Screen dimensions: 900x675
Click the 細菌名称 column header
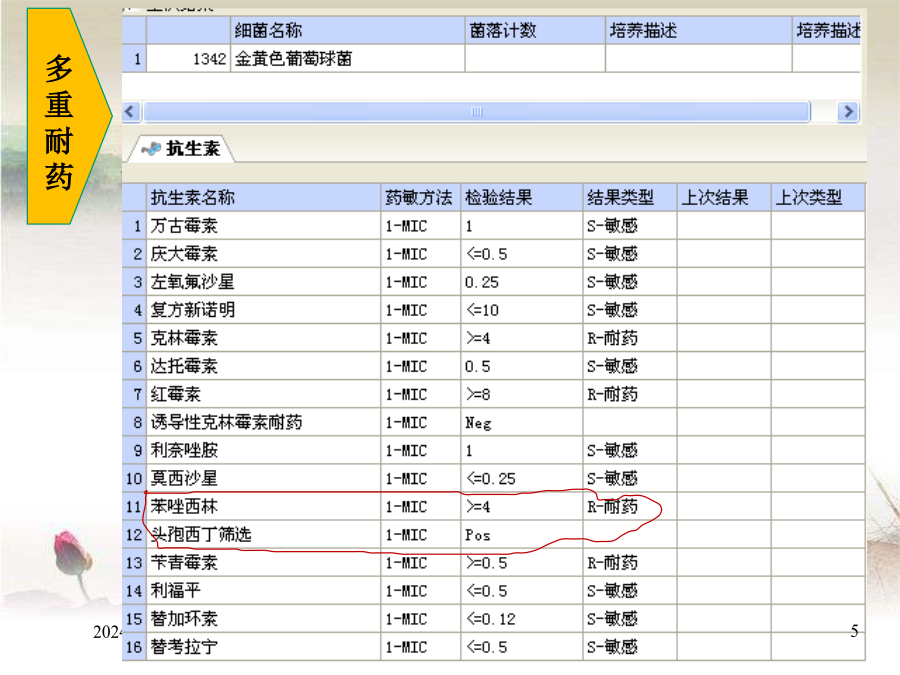346,31
